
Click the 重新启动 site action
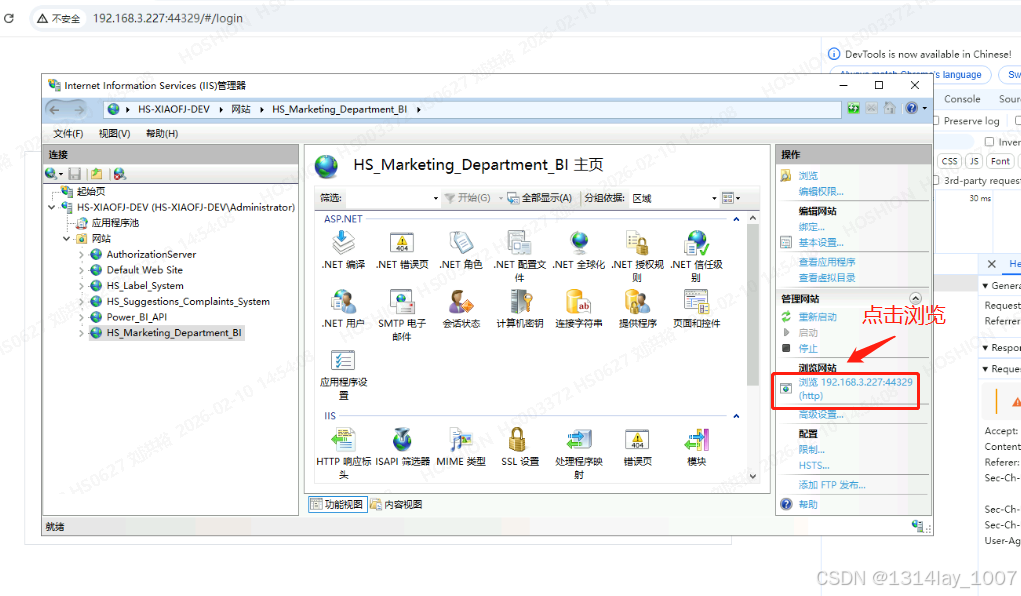(x=817, y=317)
